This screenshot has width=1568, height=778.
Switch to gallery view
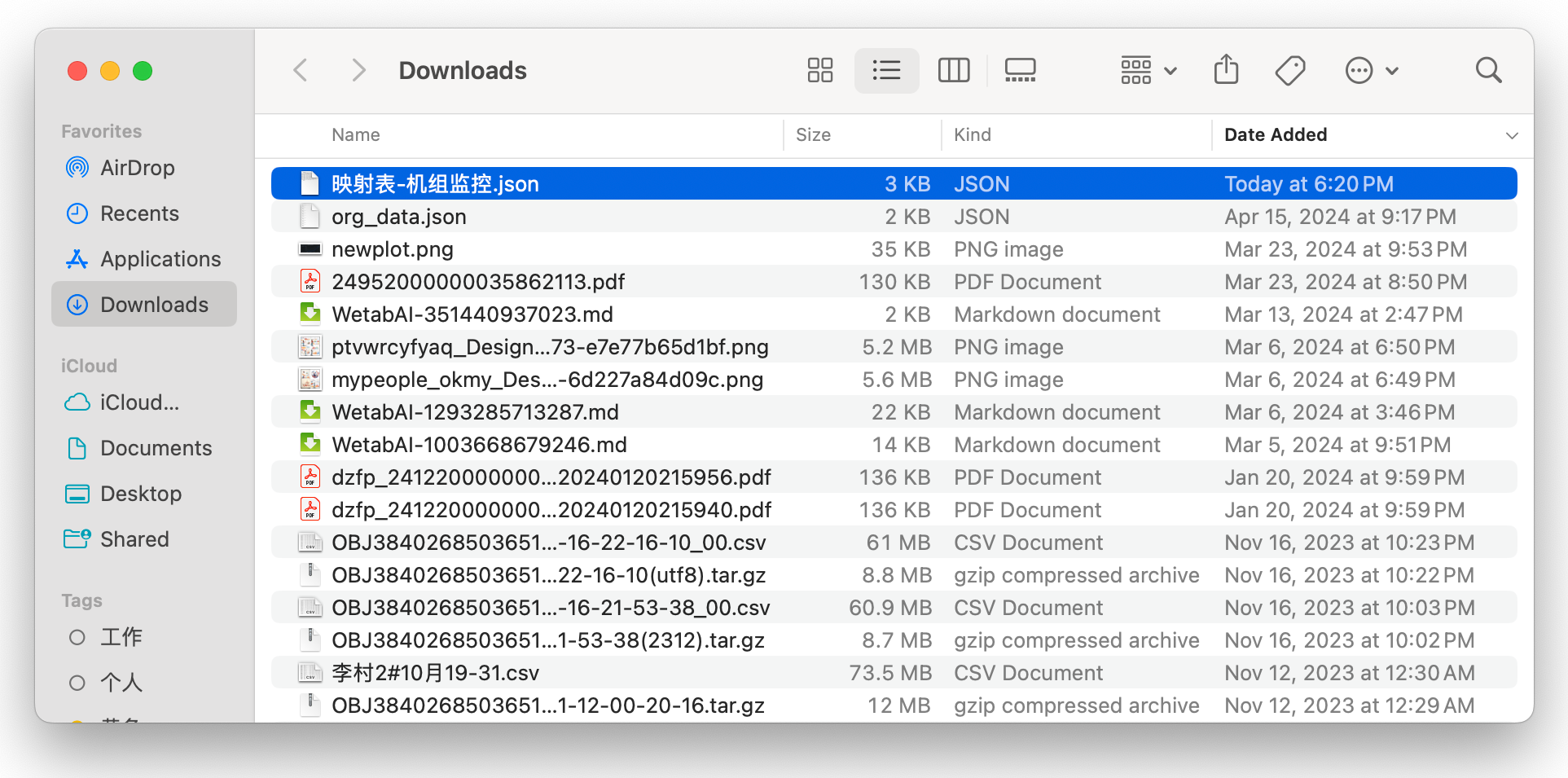pos(1020,71)
